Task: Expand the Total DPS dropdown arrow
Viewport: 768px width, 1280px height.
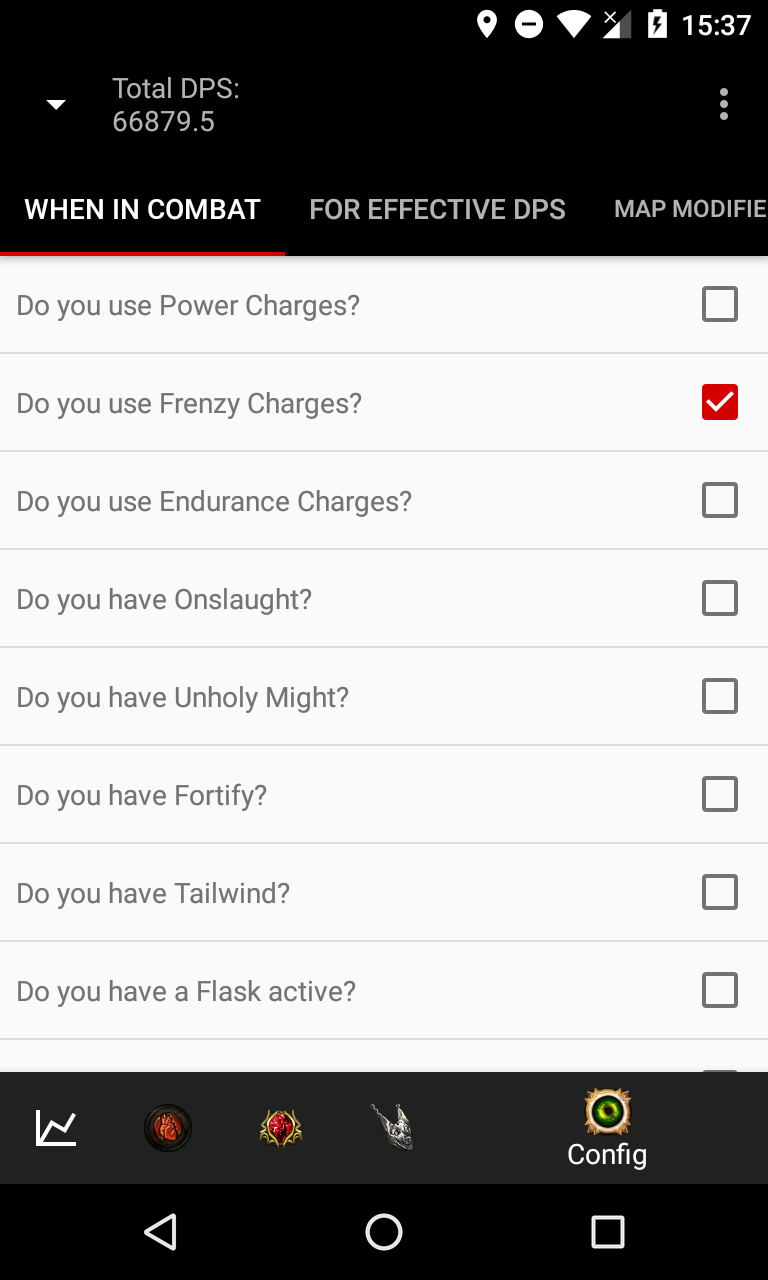Action: click(x=57, y=105)
